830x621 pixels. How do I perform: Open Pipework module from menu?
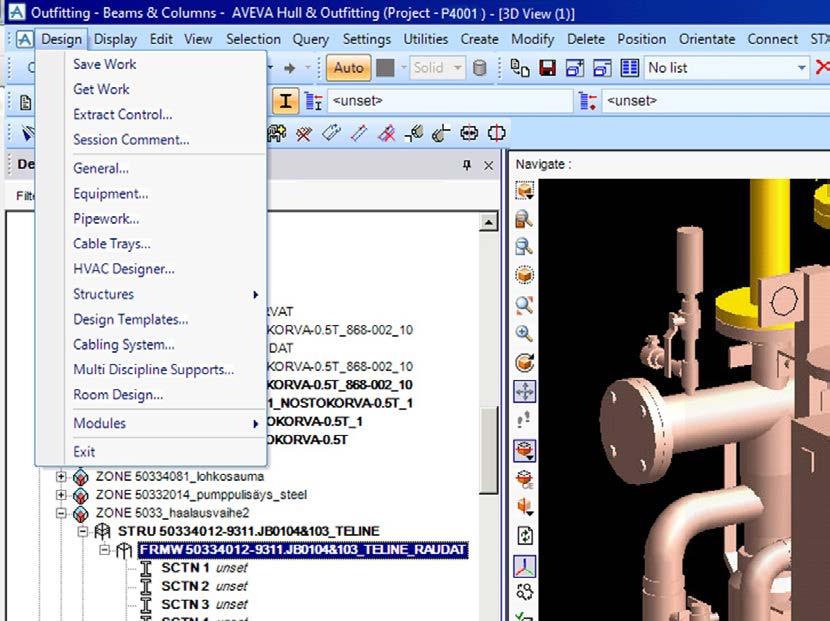coord(106,219)
